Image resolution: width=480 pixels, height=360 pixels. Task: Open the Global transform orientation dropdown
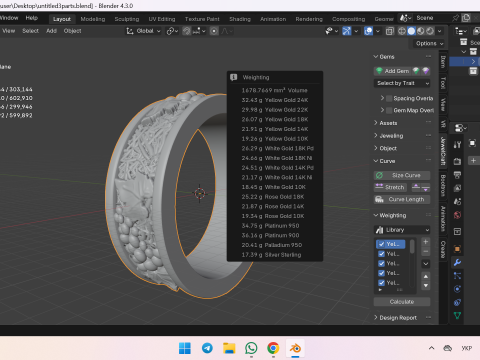click(143, 31)
